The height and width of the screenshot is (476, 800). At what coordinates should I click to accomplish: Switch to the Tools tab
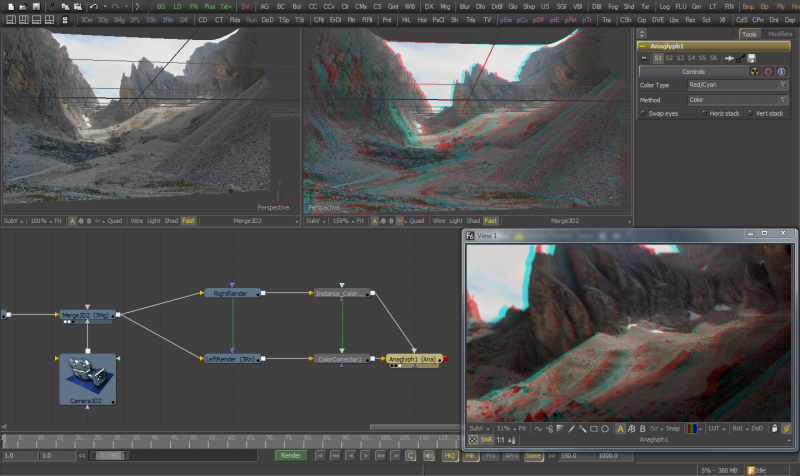[749, 34]
